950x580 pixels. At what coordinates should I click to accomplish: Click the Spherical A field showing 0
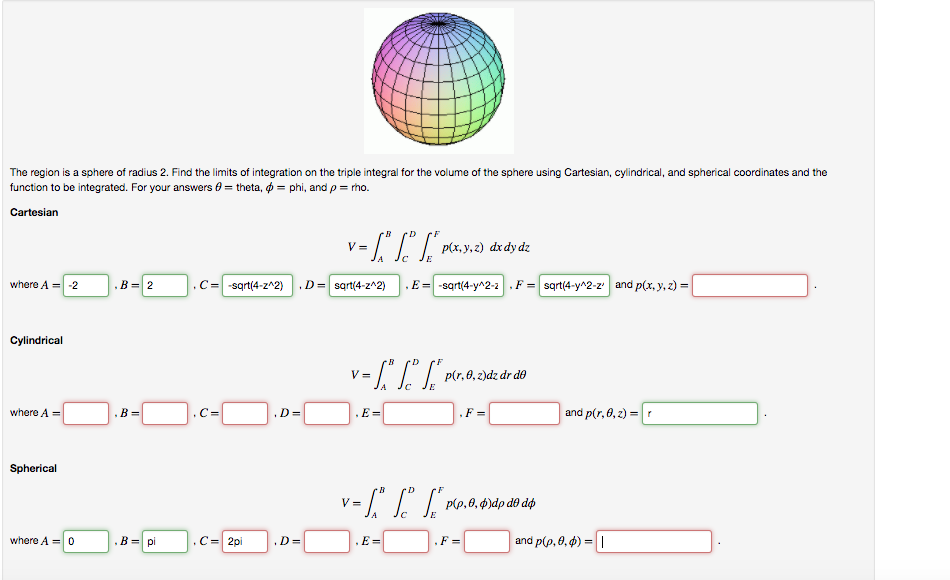tap(85, 541)
